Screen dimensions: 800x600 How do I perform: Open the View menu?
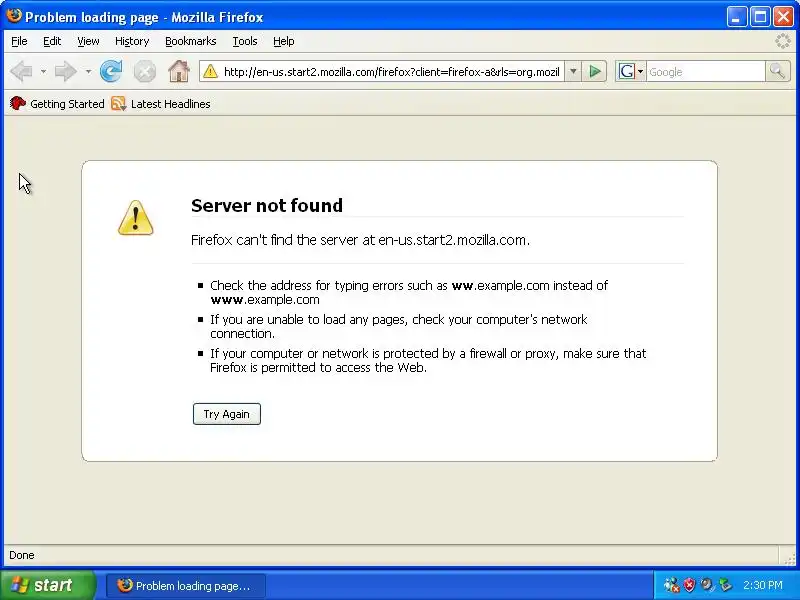[88, 41]
